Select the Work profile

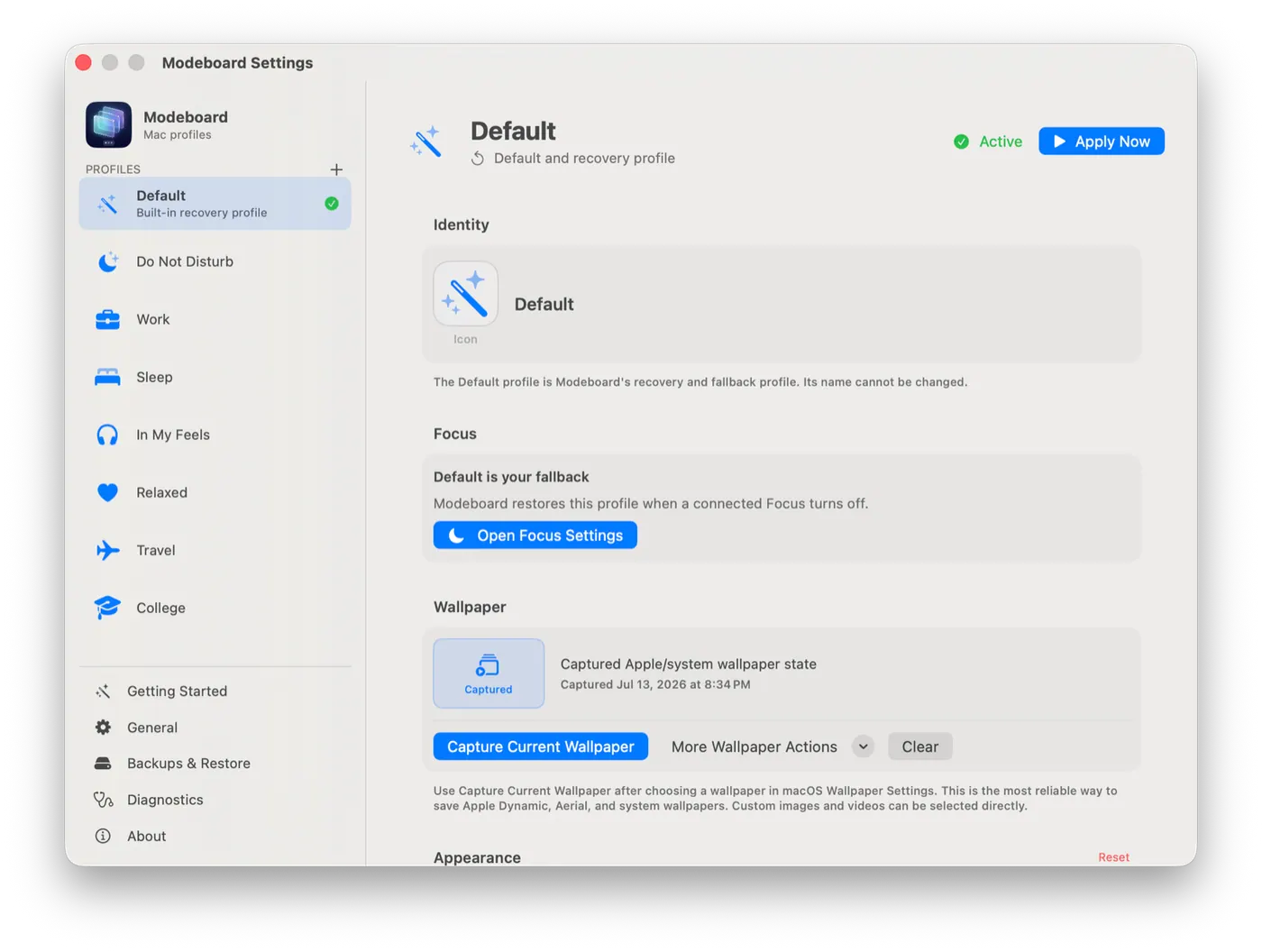(215, 319)
